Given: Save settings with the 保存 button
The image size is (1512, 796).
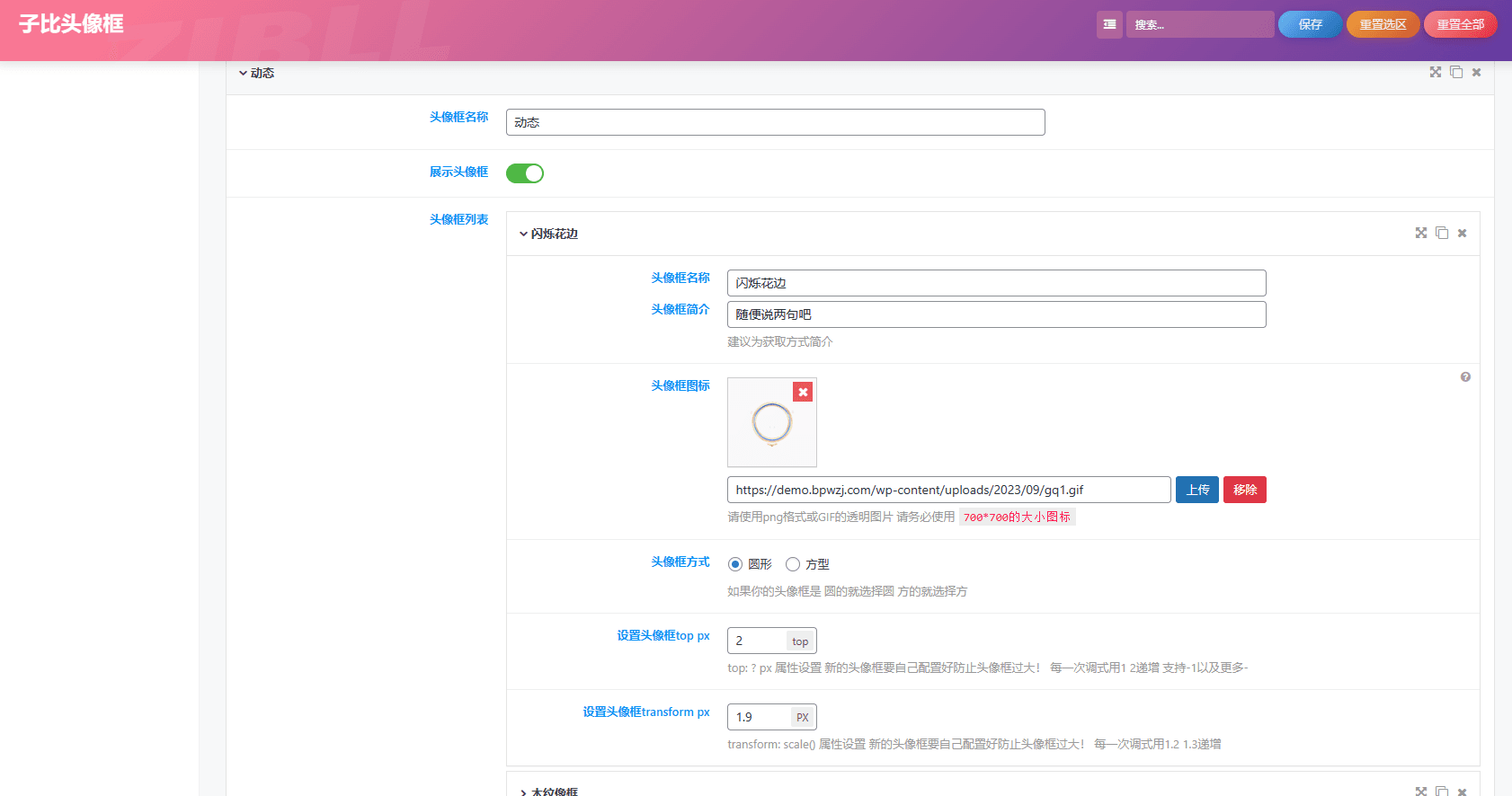Looking at the screenshot, I should pyautogui.click(x=1310, y=24).
